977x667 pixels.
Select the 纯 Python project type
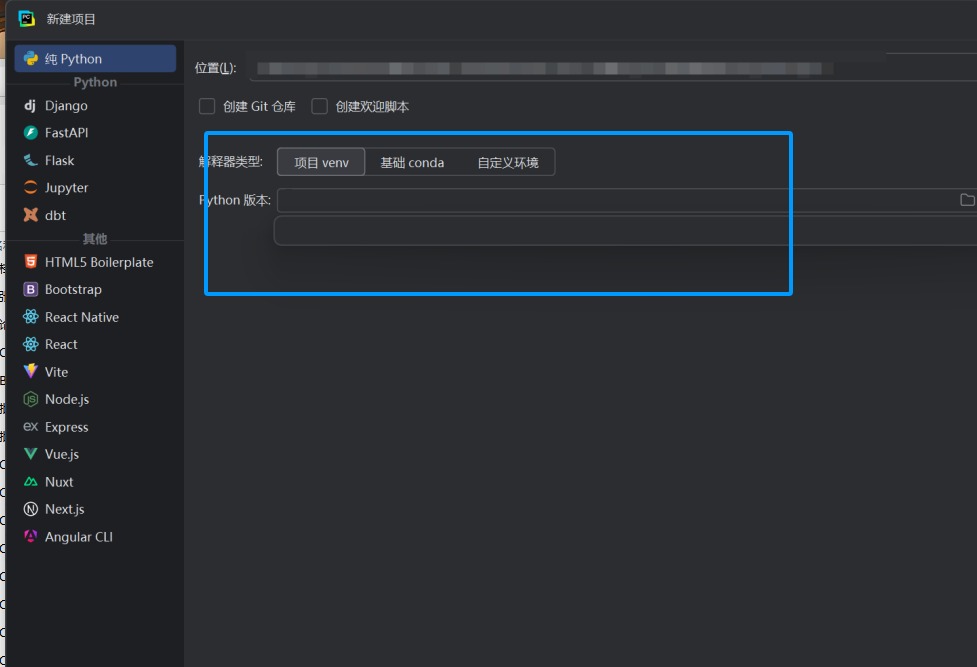[x=95, y=59]
